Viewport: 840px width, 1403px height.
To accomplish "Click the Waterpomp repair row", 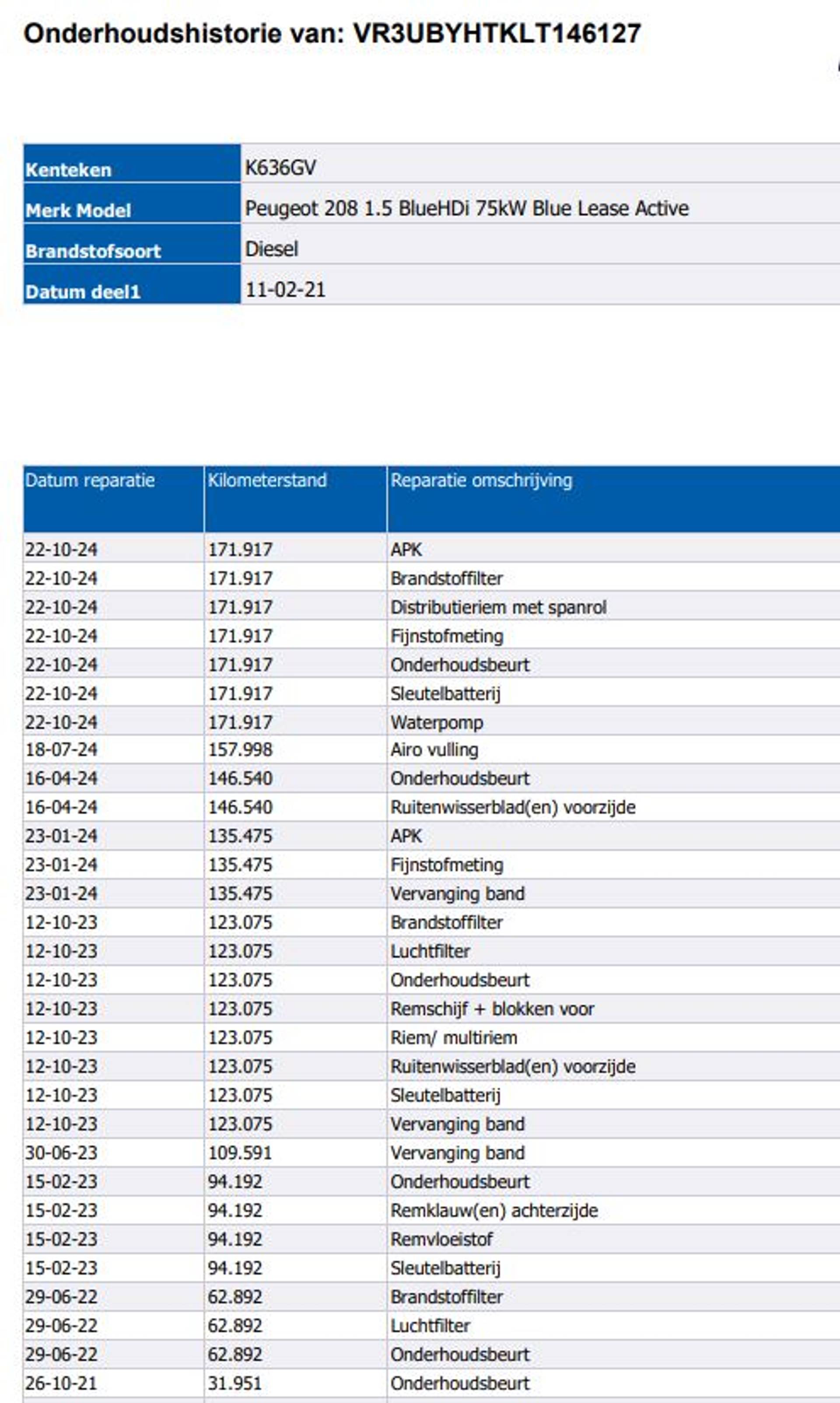I will click(437, 722).
